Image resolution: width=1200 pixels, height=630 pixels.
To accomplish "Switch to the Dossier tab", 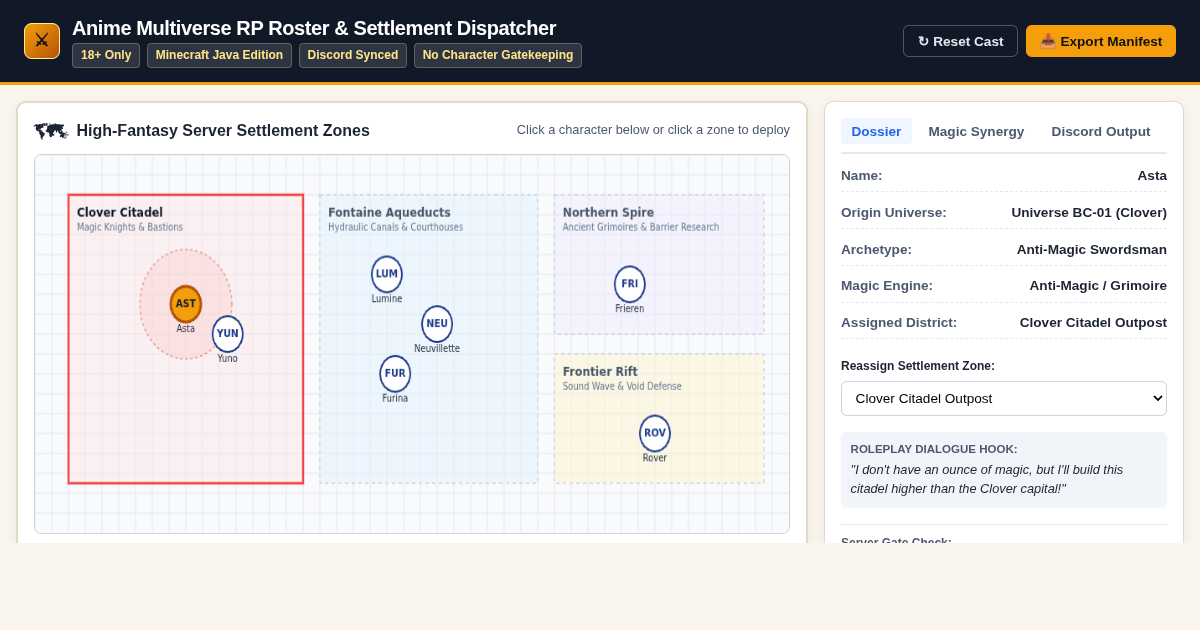I will coord(876,131).
